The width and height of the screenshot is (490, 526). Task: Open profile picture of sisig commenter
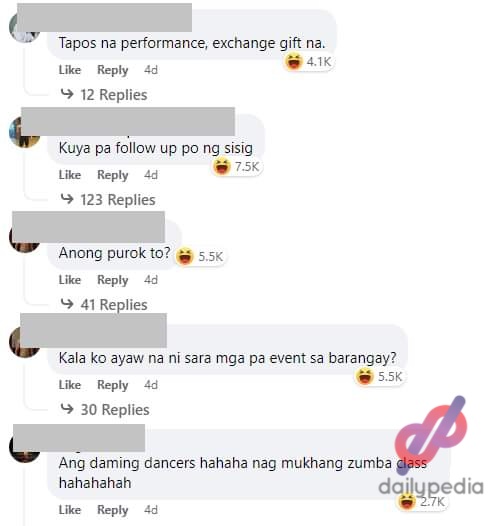24,133
